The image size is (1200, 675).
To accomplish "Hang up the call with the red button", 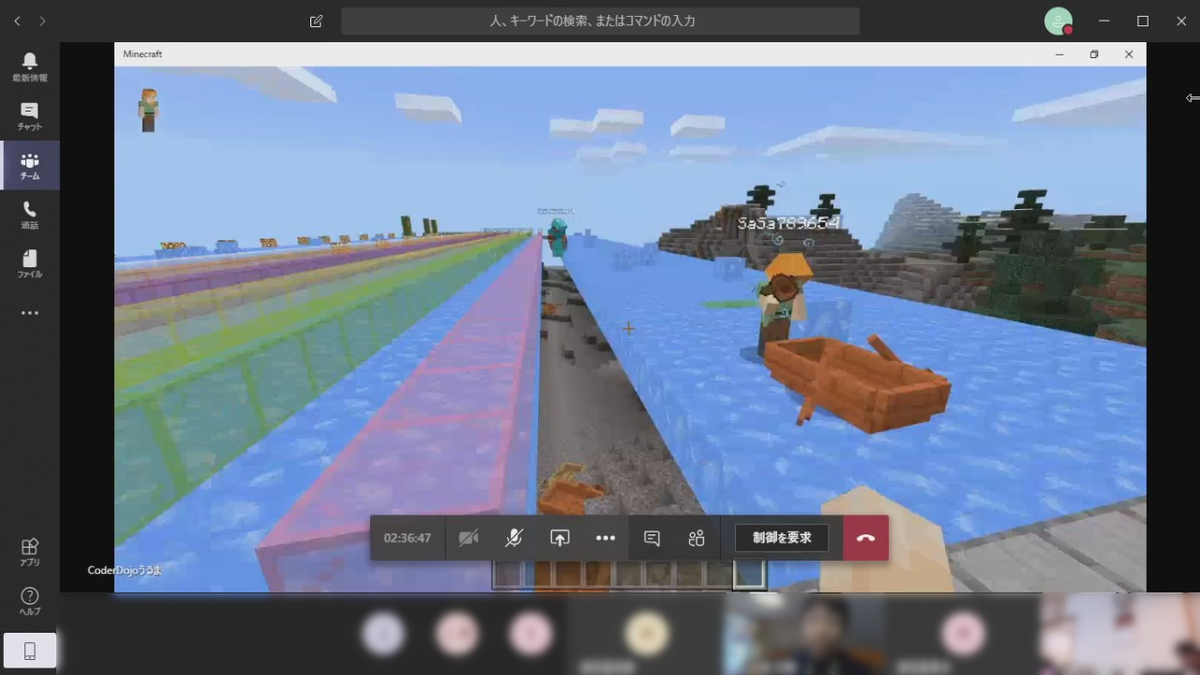I will point(866,538).
